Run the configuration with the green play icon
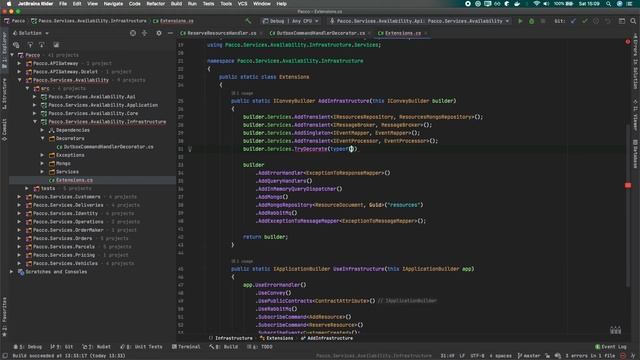 coord(520,21)
